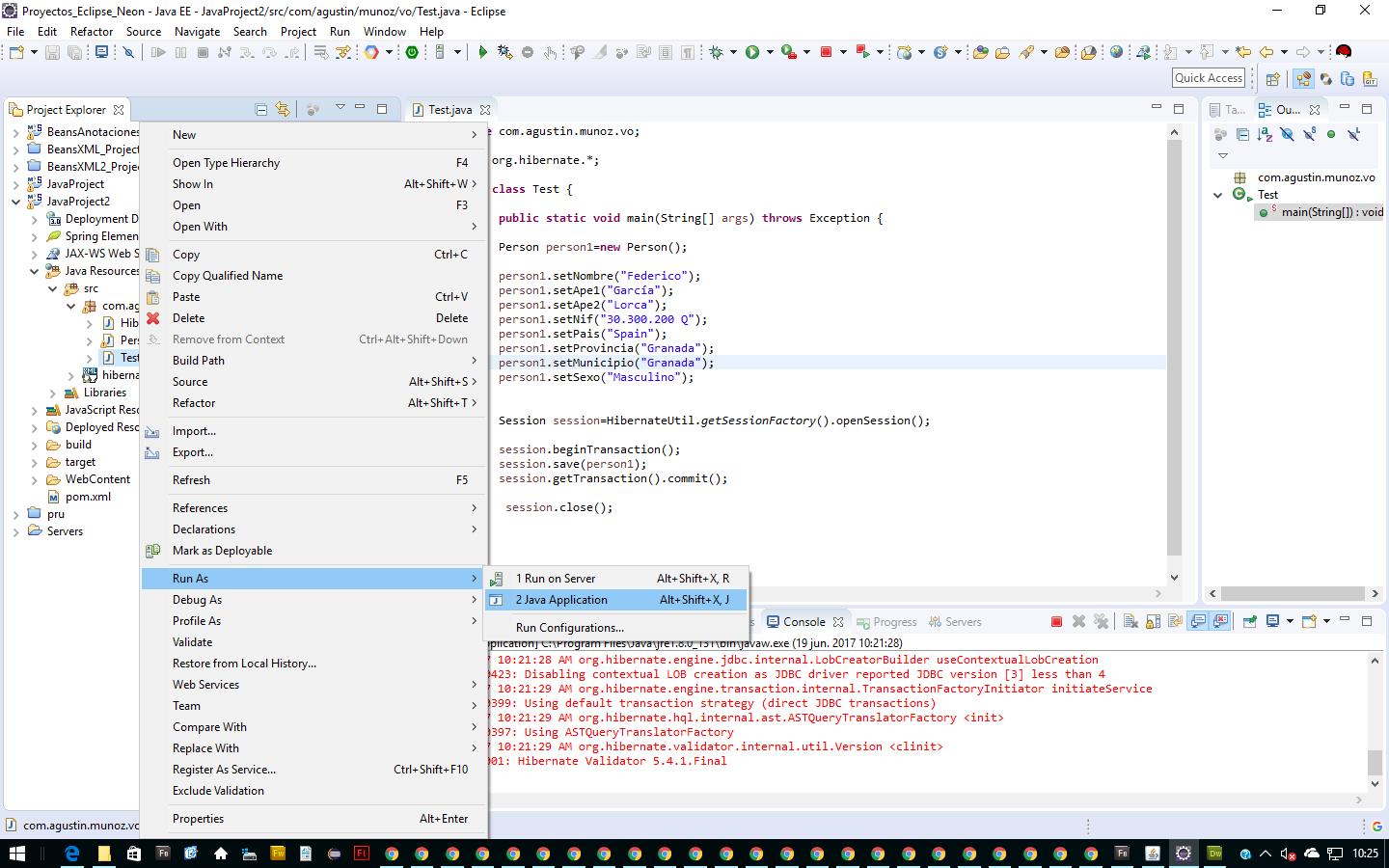Screen dimensions: 1389x868
Task: Click Copy Qualified Name entry
Action: click(314, 276)
